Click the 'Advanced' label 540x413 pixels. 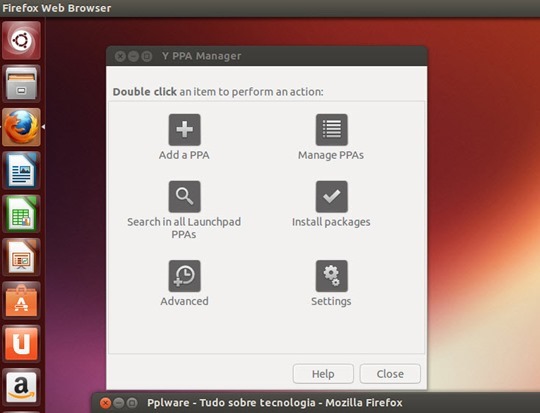[x=184, y=301]
